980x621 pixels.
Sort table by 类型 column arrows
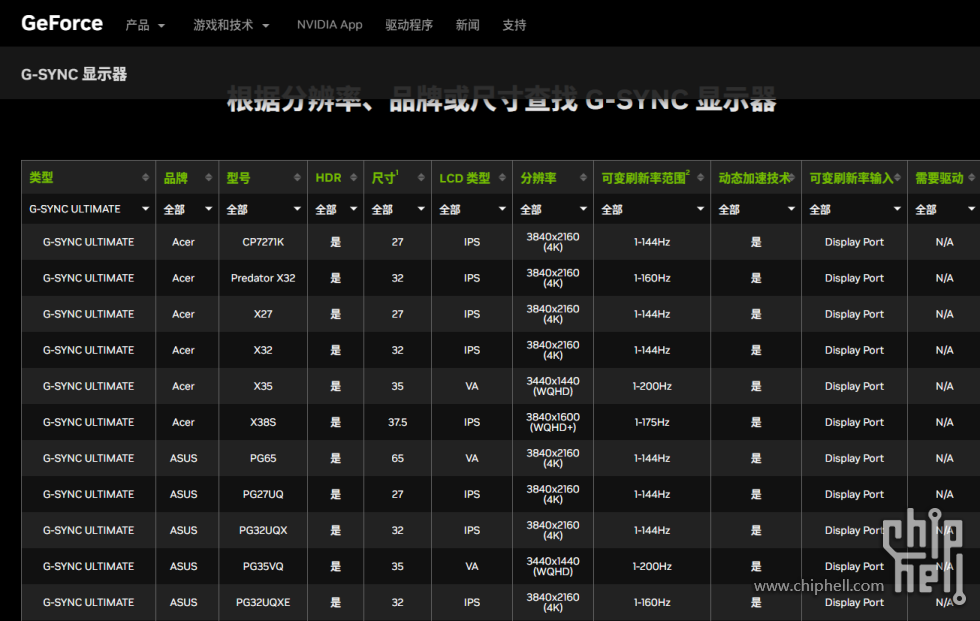pyautogui.click(x=146, y=177)
